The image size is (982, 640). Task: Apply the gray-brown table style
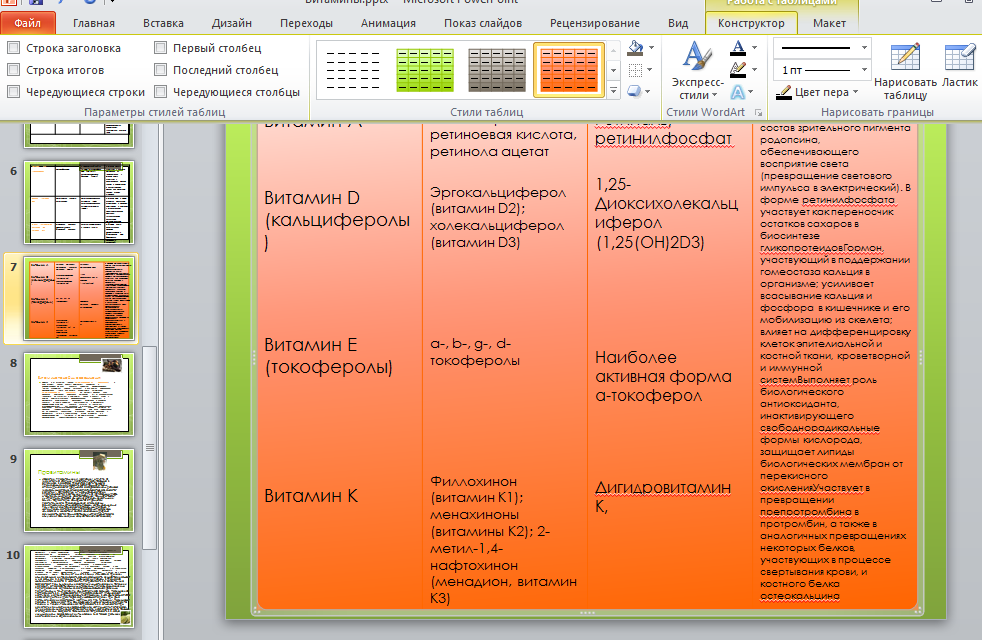pyautogui.click(x=497, y=70)
